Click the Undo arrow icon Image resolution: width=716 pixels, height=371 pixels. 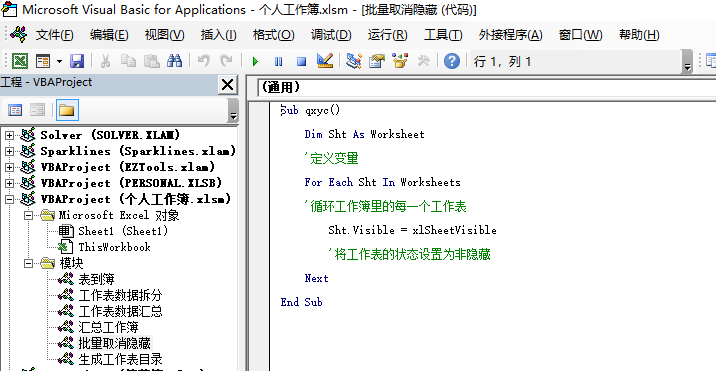204,61
